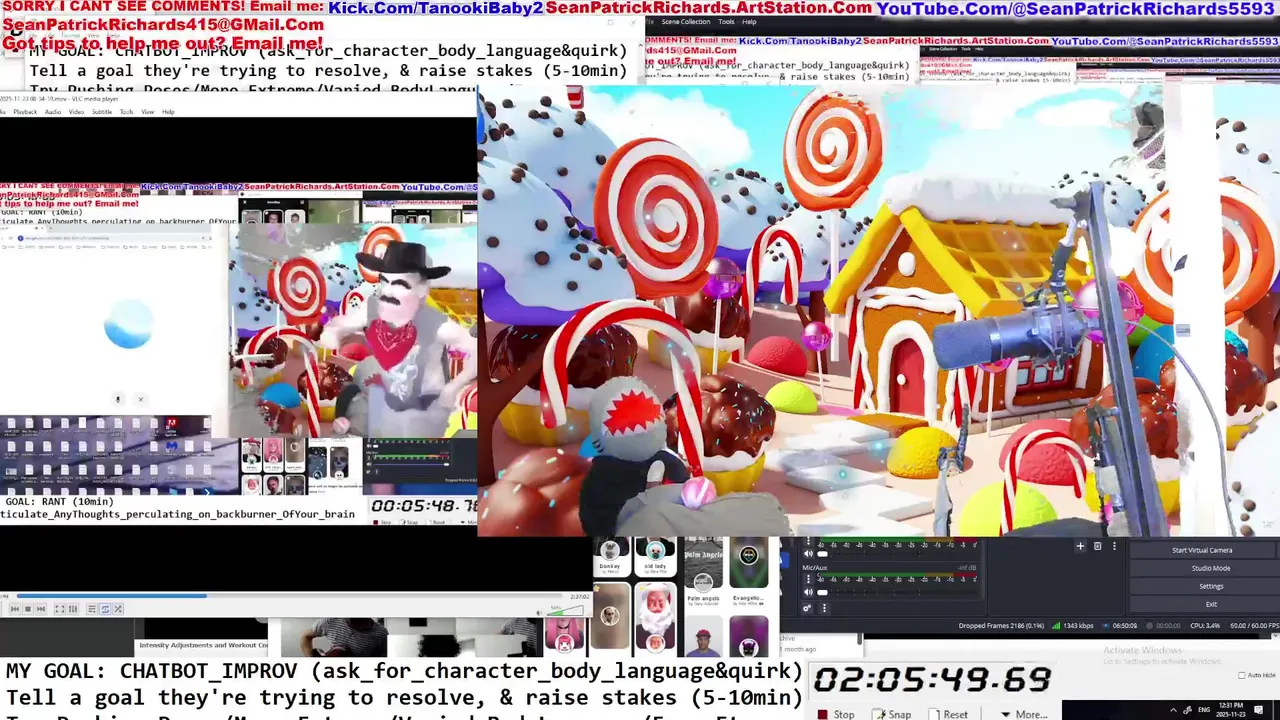Toggle VLC fullscreen icon
This screenshot has width=1280, height=720.
click(x=60, y=609)
